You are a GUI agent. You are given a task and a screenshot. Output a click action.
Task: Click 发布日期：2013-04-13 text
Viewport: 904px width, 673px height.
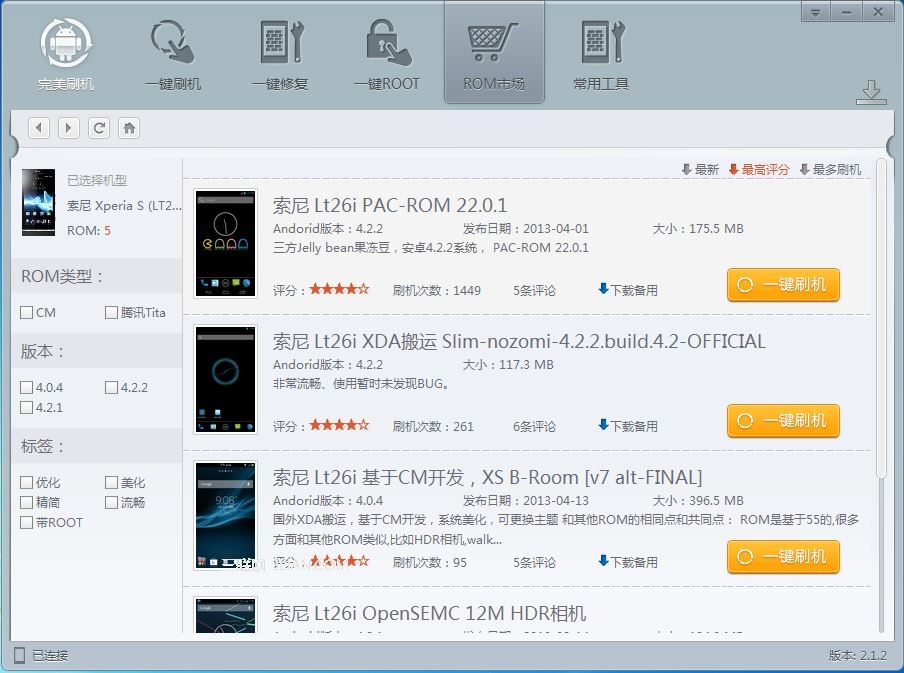526,501
